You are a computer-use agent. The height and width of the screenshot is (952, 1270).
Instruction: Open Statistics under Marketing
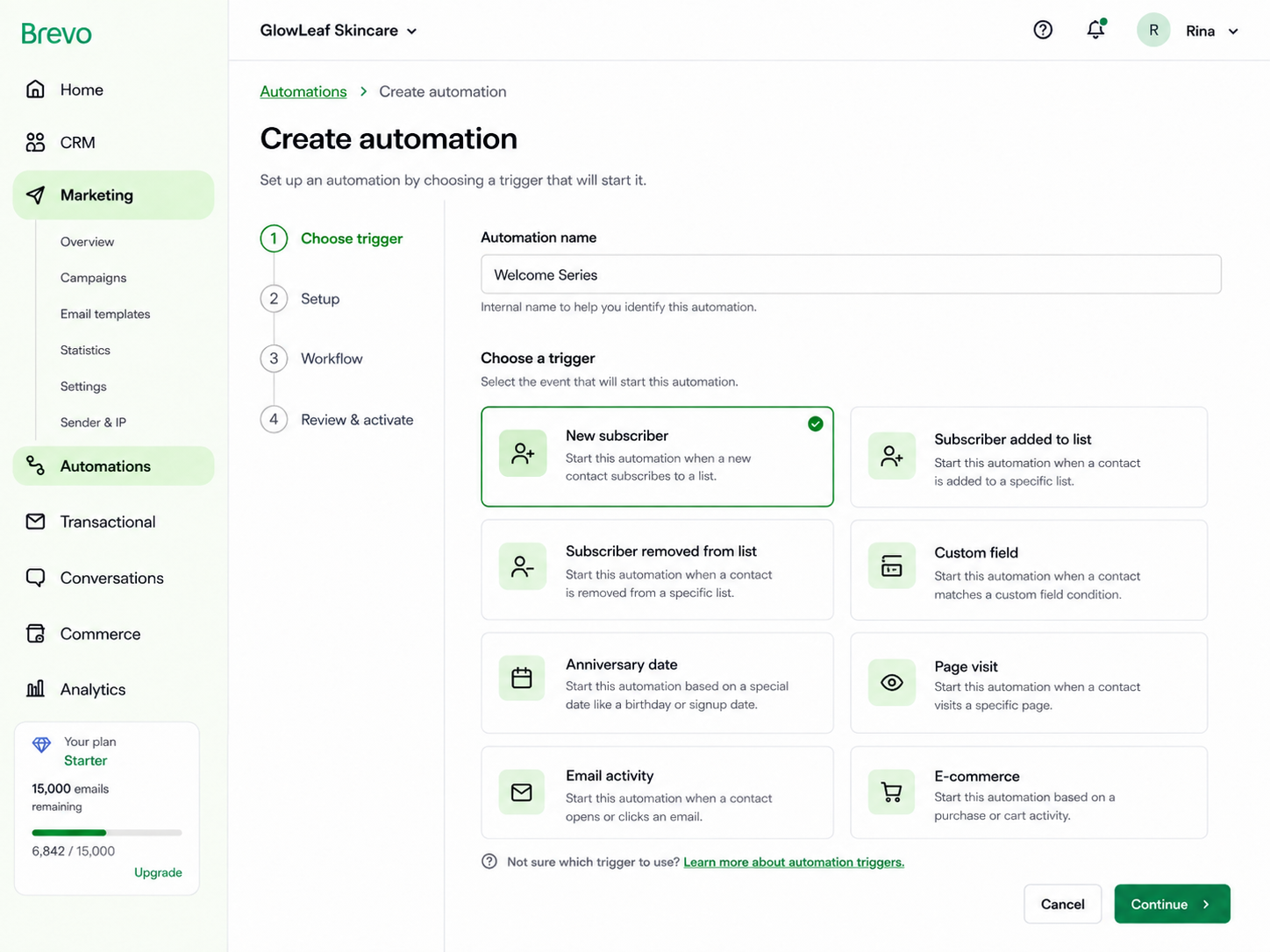(85, 350)
